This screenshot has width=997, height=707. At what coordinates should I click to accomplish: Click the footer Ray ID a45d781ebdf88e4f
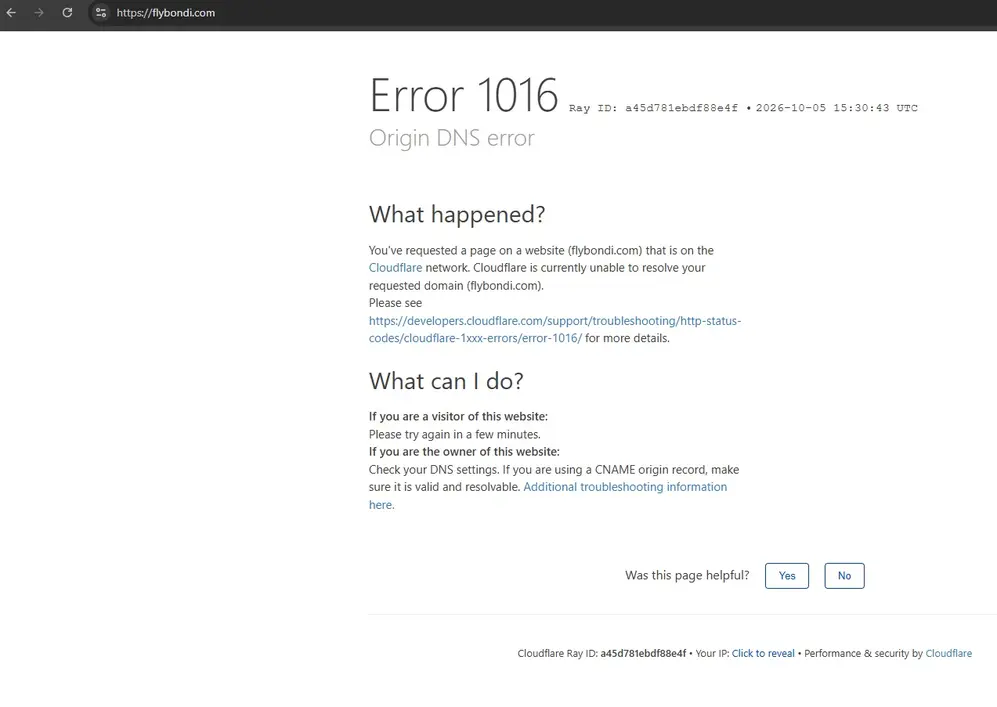coord(643,654)
